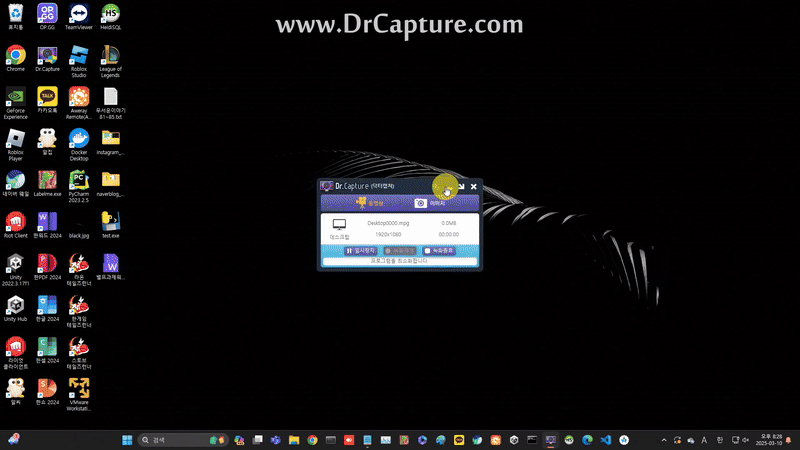Image resolution: width=800 pixels, height=450 pixels.
Task: Switch to the 동영상 video tab in Dr.Capture
Action: pyautogui.click(x=370, y=203)
